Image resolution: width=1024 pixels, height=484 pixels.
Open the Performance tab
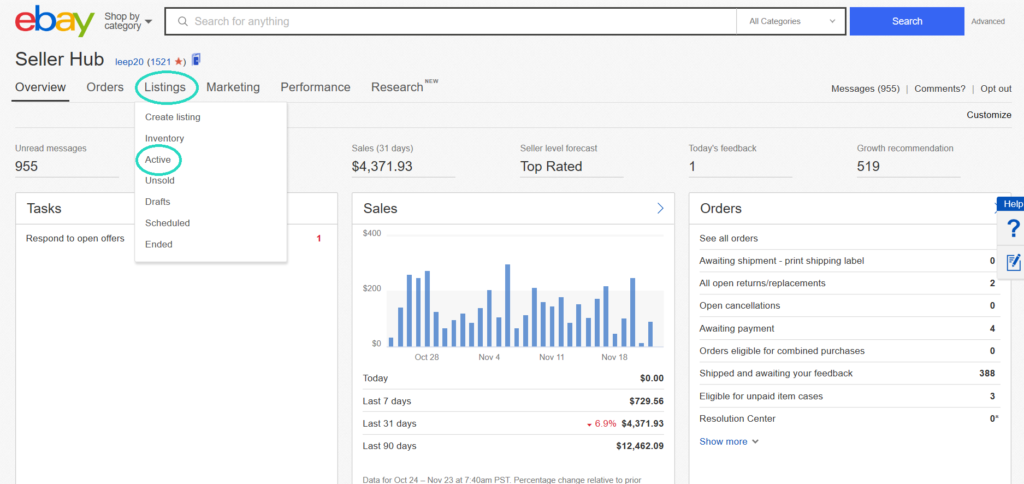315,87
